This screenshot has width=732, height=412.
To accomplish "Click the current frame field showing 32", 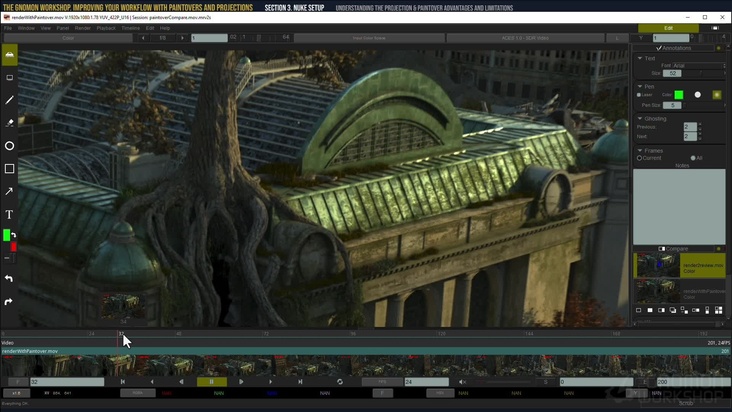I will pos(67,382).
